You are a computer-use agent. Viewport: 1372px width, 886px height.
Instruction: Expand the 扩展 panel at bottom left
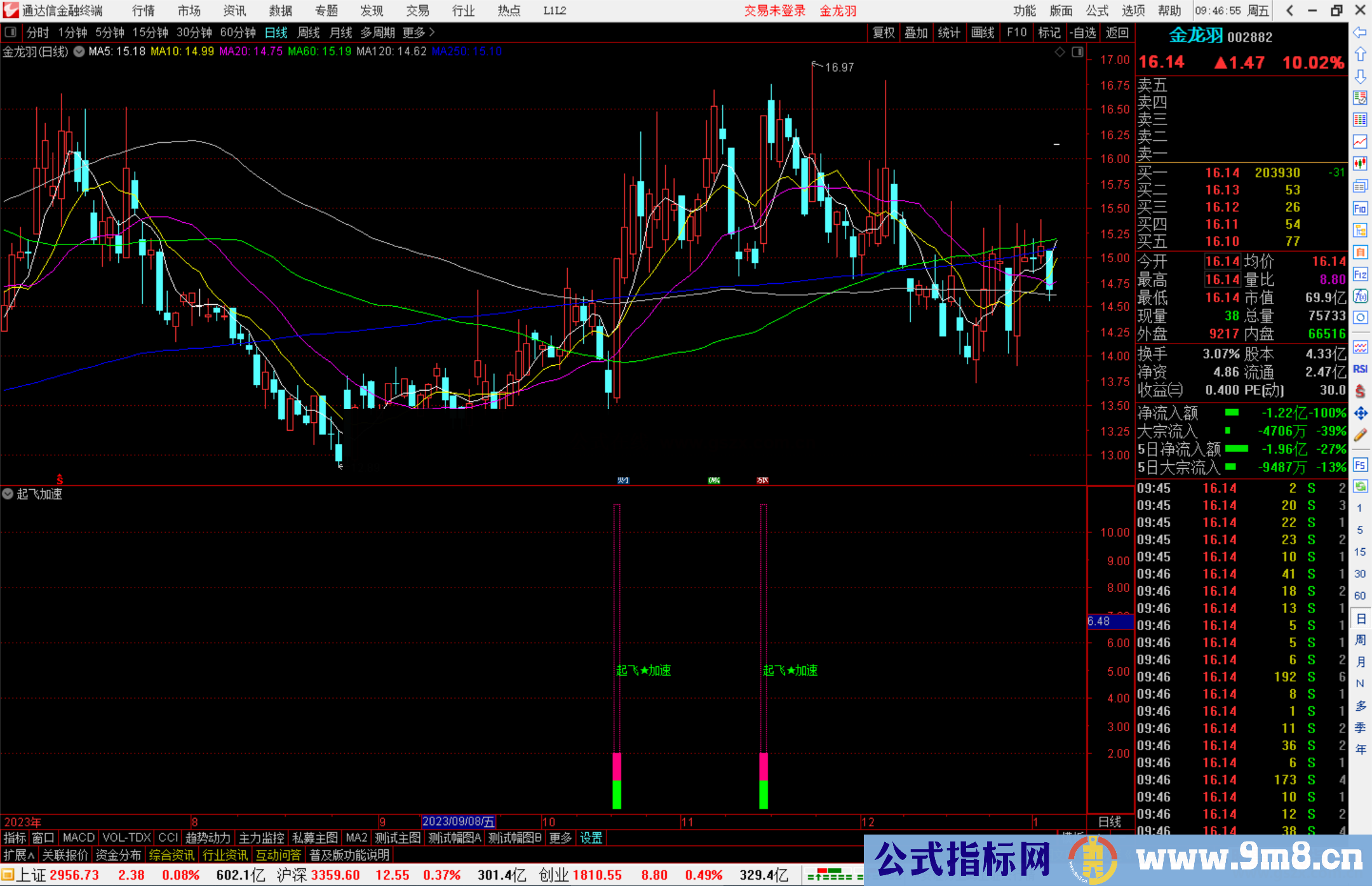[19, 855]
